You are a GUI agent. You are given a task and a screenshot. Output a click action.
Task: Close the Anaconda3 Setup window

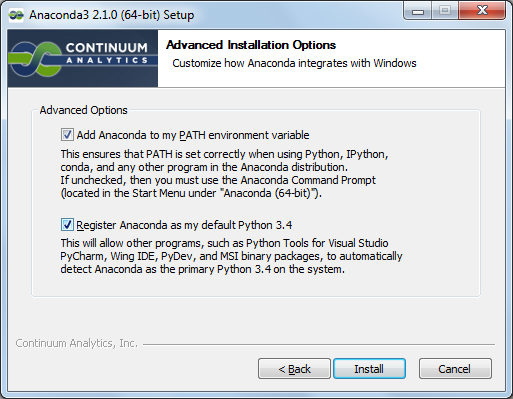click(482, 11)
